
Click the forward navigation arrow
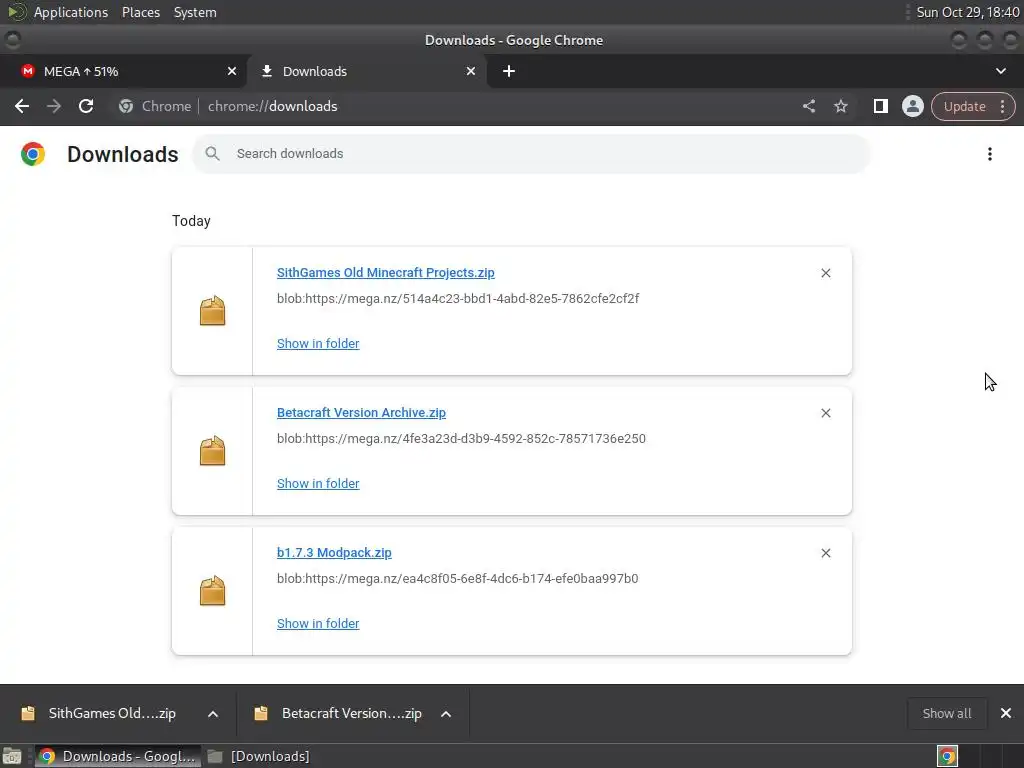coord(54,106)
